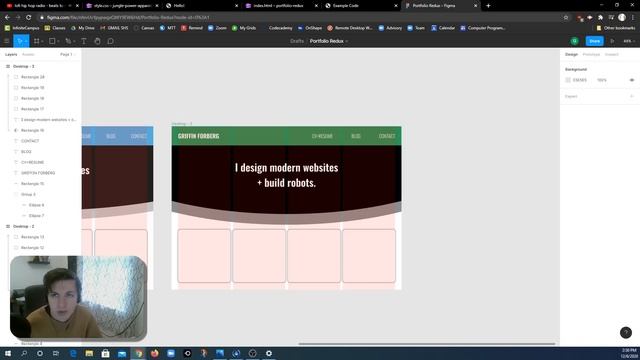This screenshot has height=360, width=640.
Task: Switch to the Prototype tab
Action: [x=591, y=54]
